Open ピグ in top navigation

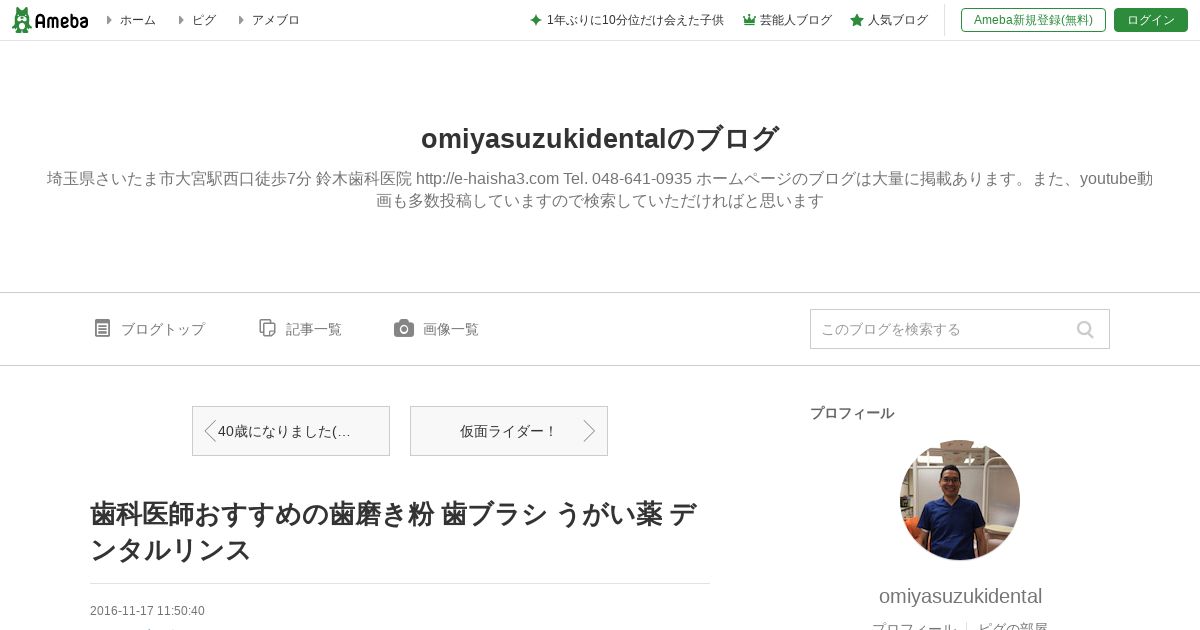point(204,20)
